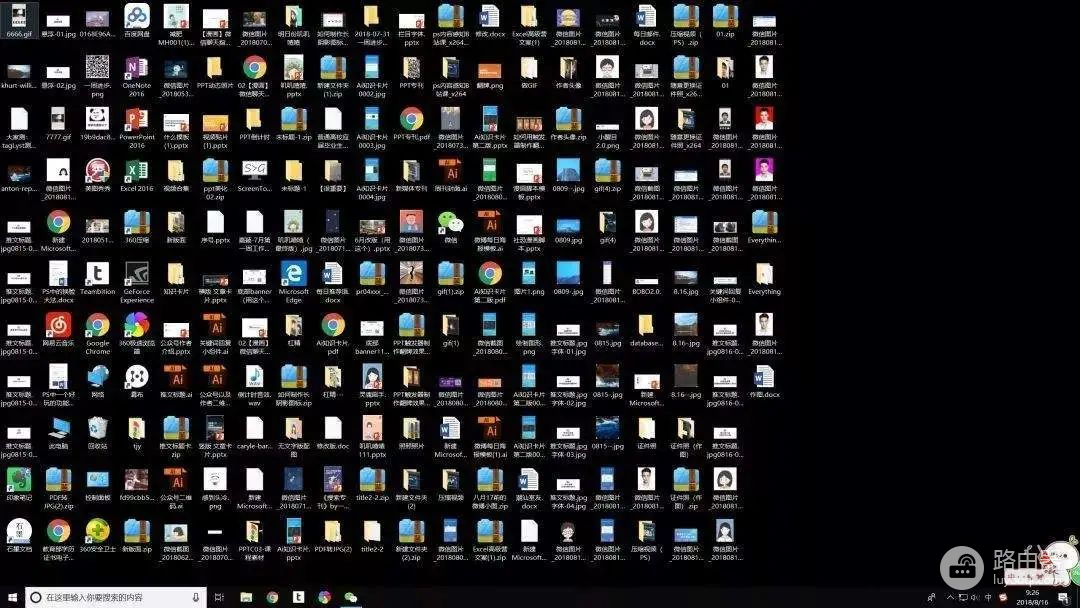Click the GeForce Experience shortcut

[137, 273]
